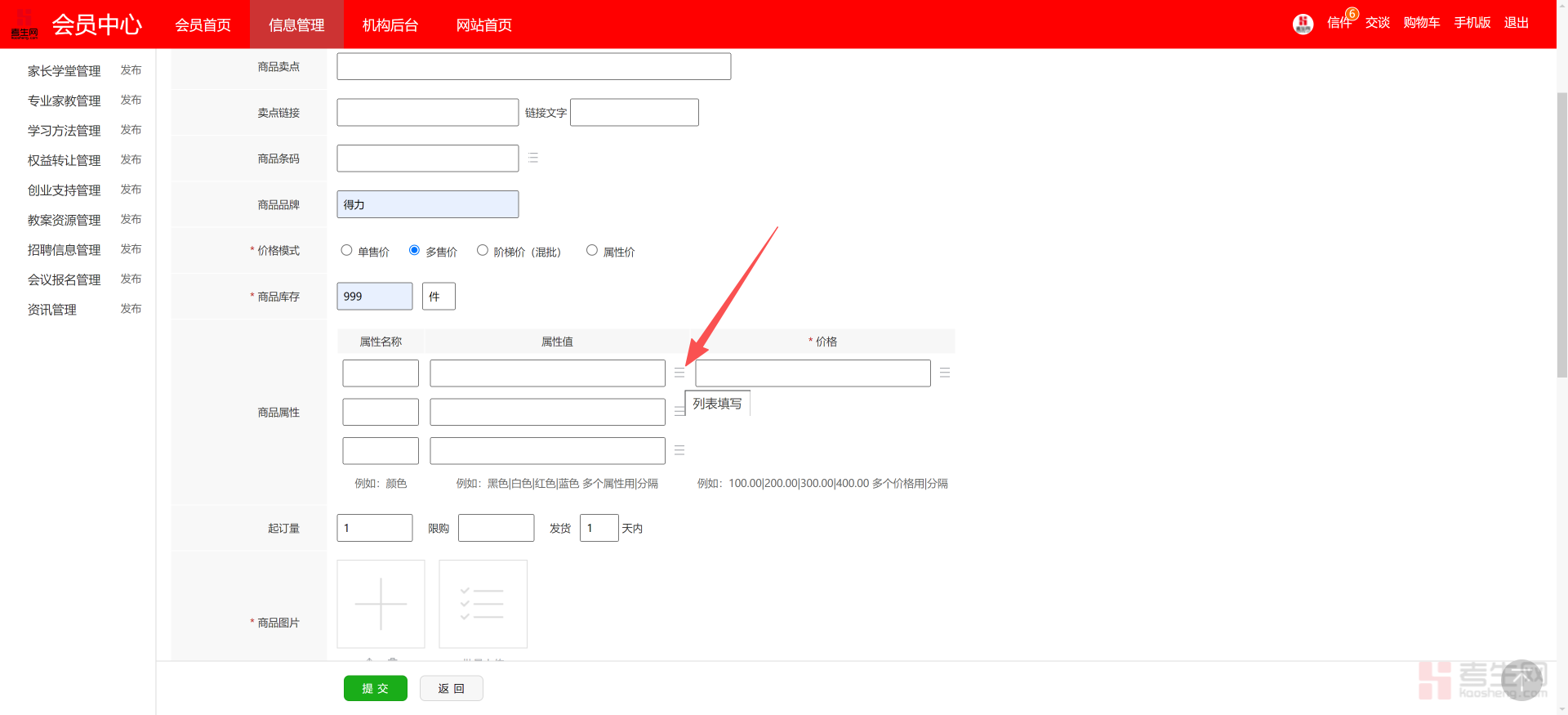Select the 单售价 price mode
This screenshot has height=715, width=1568.
[347, 250]
